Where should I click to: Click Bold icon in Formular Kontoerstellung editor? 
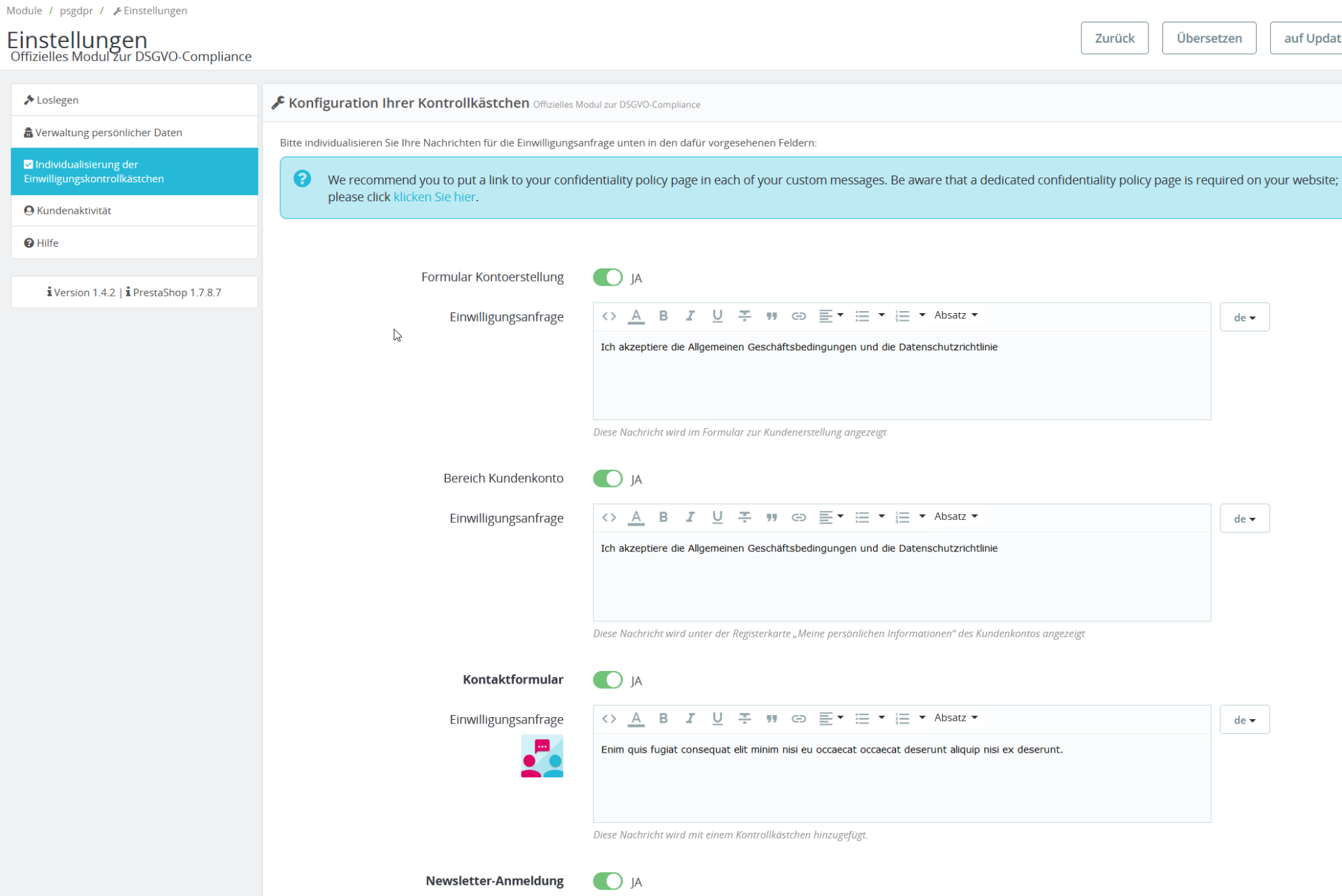pyautogui.click(x=663, y=316)
